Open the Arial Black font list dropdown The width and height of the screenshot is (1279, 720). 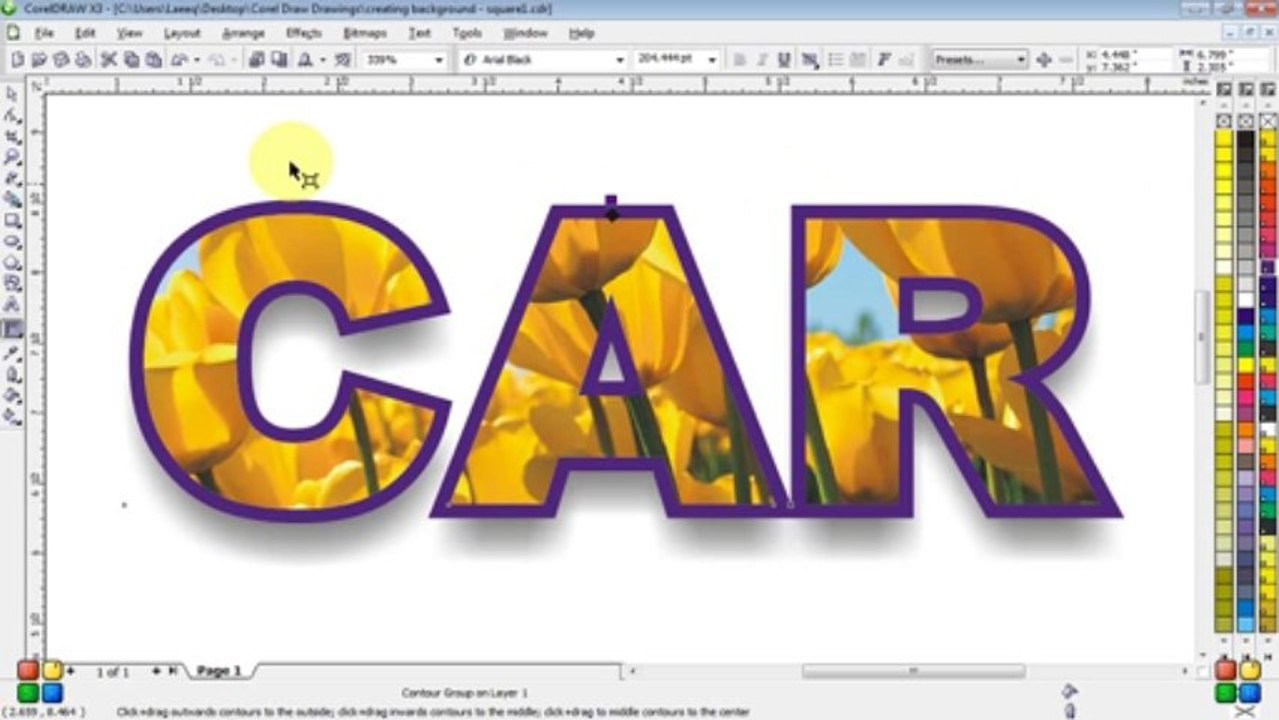click(620, 60)
